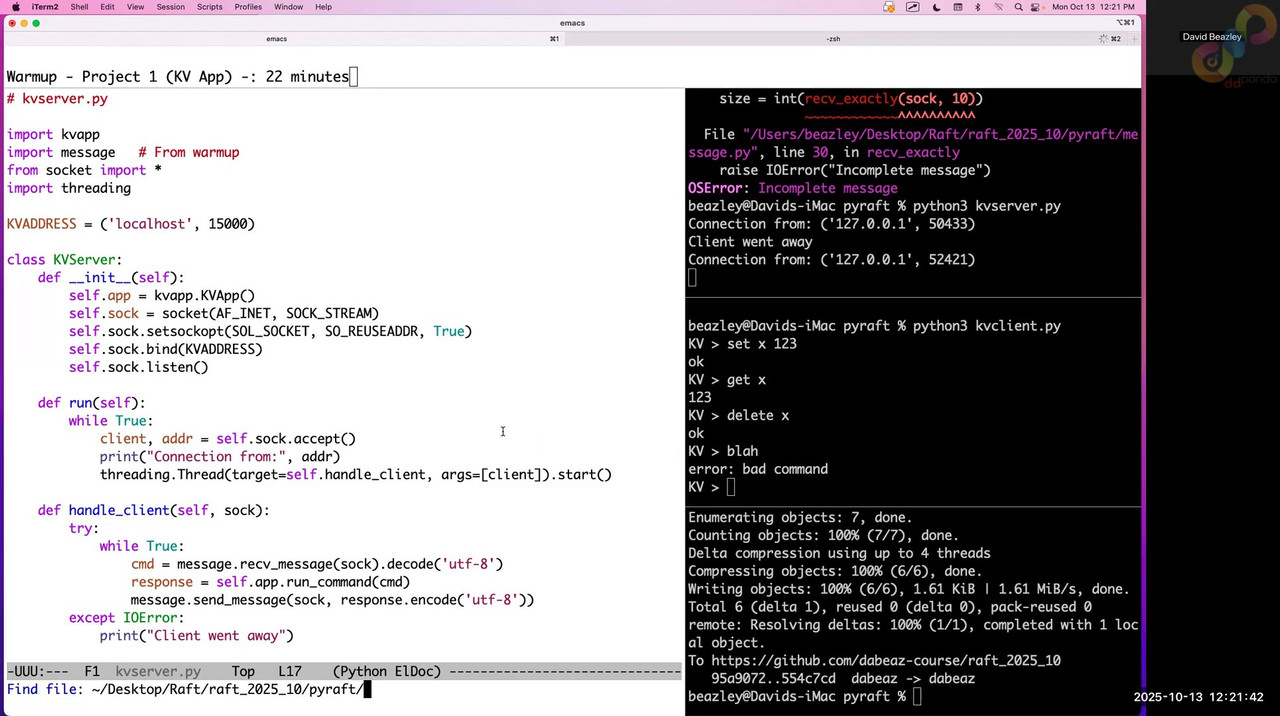Click the GitHub URL in git push output
This screenshot has width=1280, height=716.
tap(885, 661)
